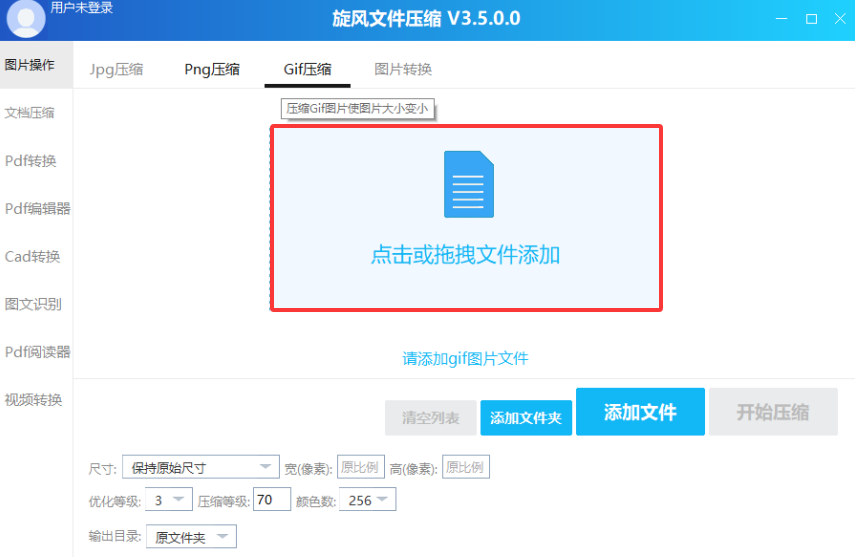Click the 压缩等级 field showing 70
Image resolution: width=855 pixels, height=557 pixels.
pyautogui.click(x=272, y=500)
